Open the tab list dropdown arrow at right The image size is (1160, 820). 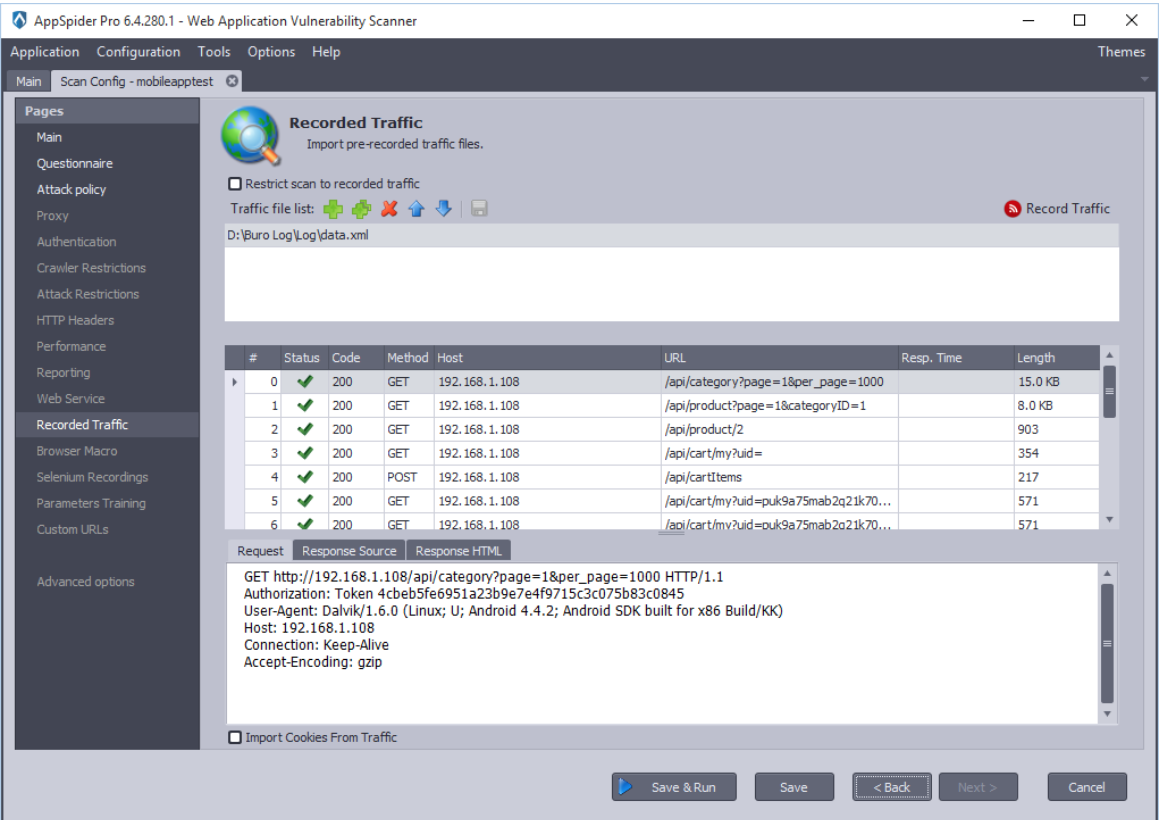tap(1144, 79)
